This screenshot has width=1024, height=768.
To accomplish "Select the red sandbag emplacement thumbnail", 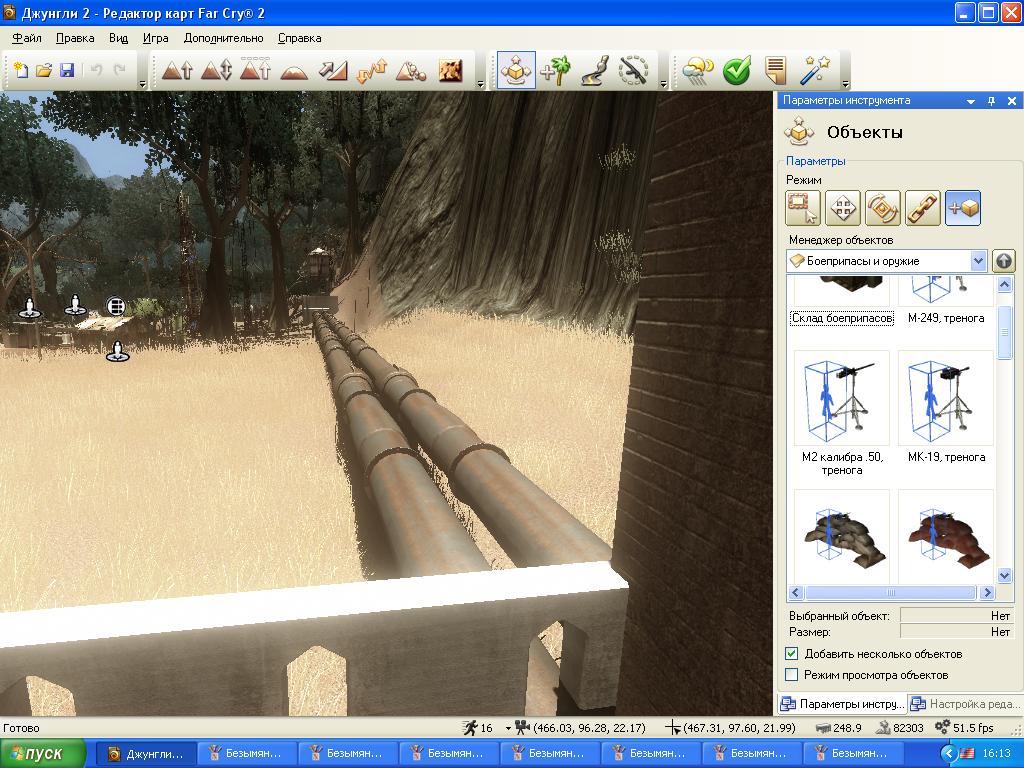I will pyautogui.click(x=946, y=537).
